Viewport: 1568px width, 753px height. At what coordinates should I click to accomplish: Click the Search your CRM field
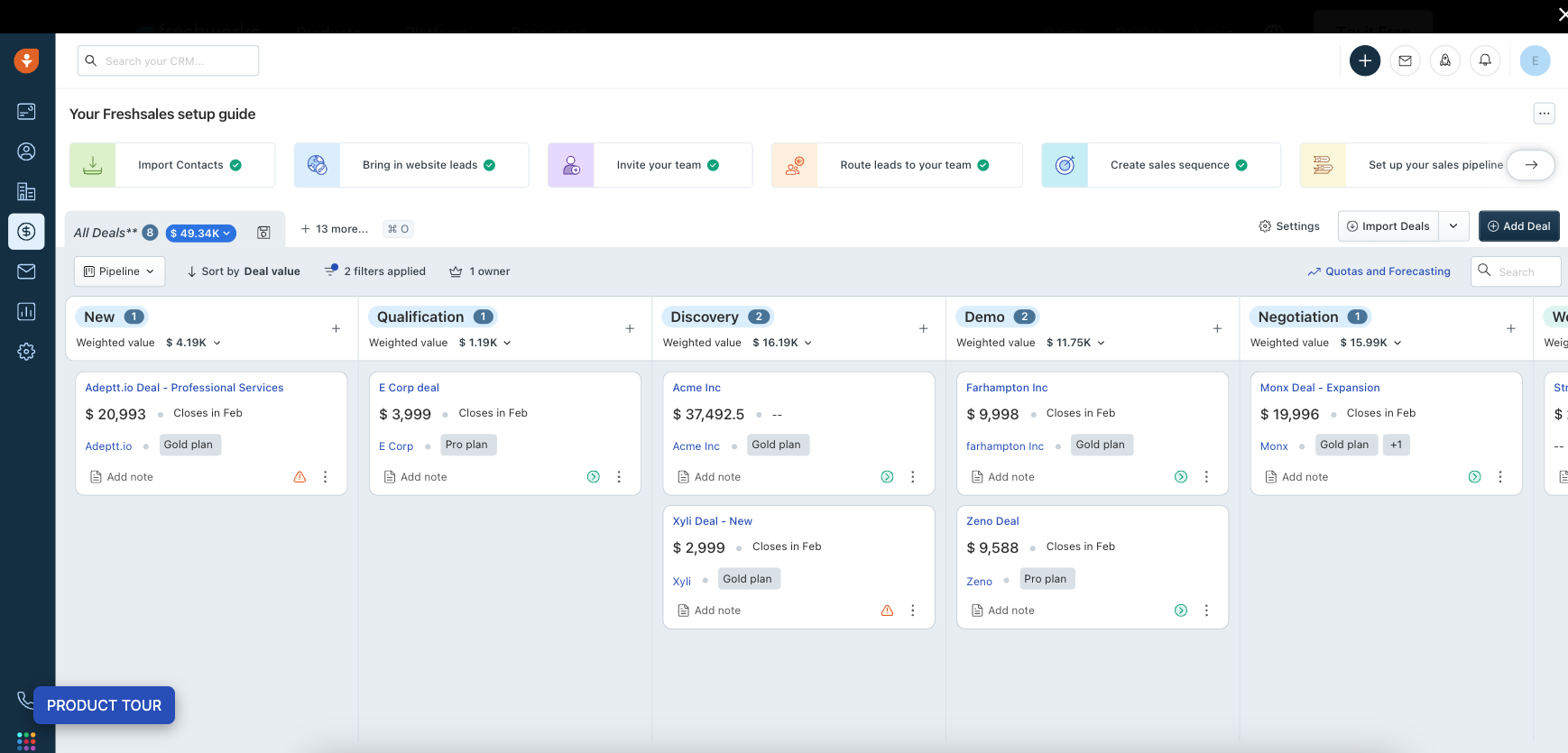click(x=169, y=60)
